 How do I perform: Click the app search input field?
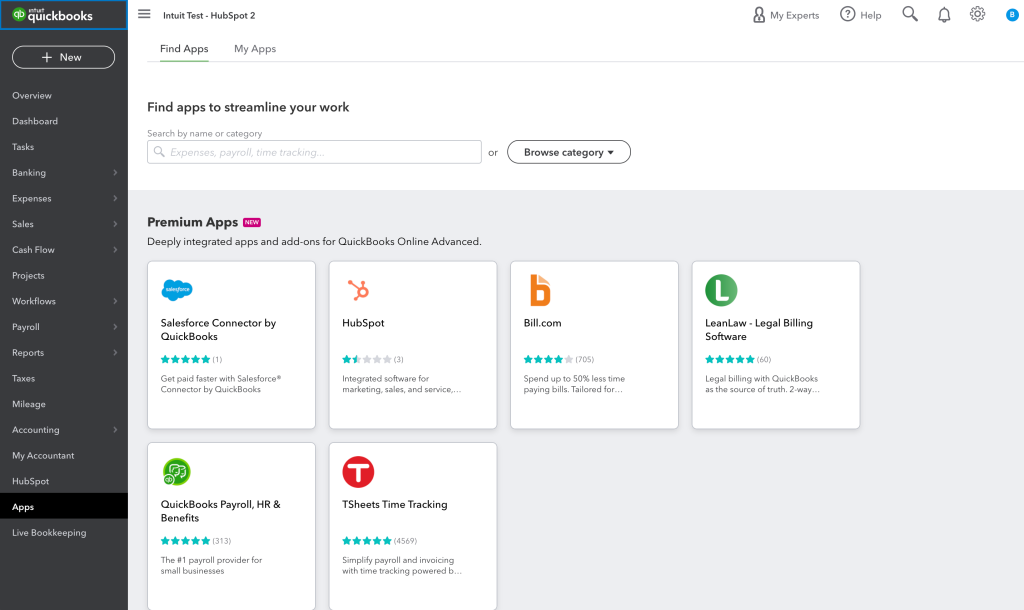(x=314, y=152)
